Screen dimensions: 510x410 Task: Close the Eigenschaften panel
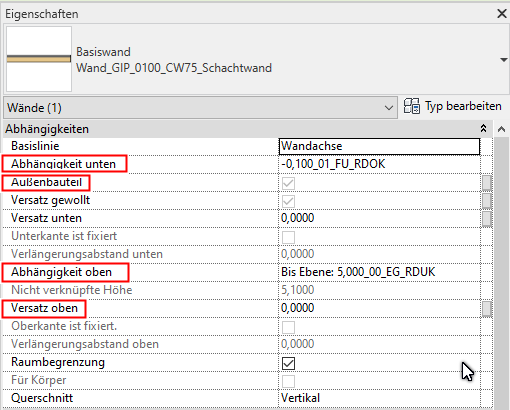[x=502, y=14]
